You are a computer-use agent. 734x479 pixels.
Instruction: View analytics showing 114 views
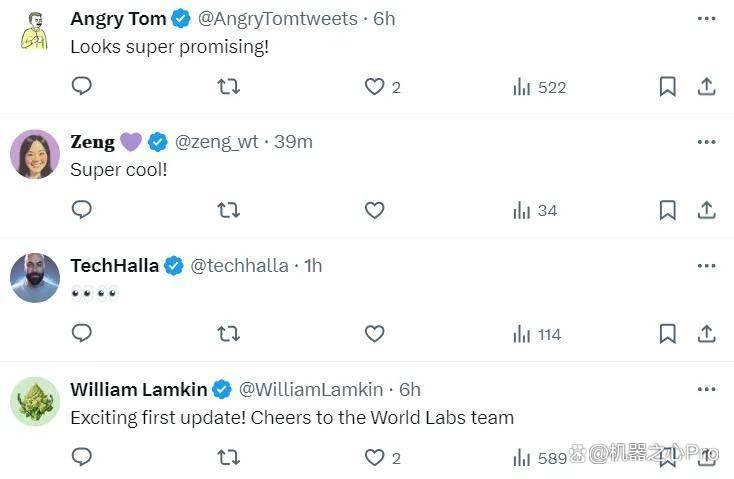pos(537,334)
